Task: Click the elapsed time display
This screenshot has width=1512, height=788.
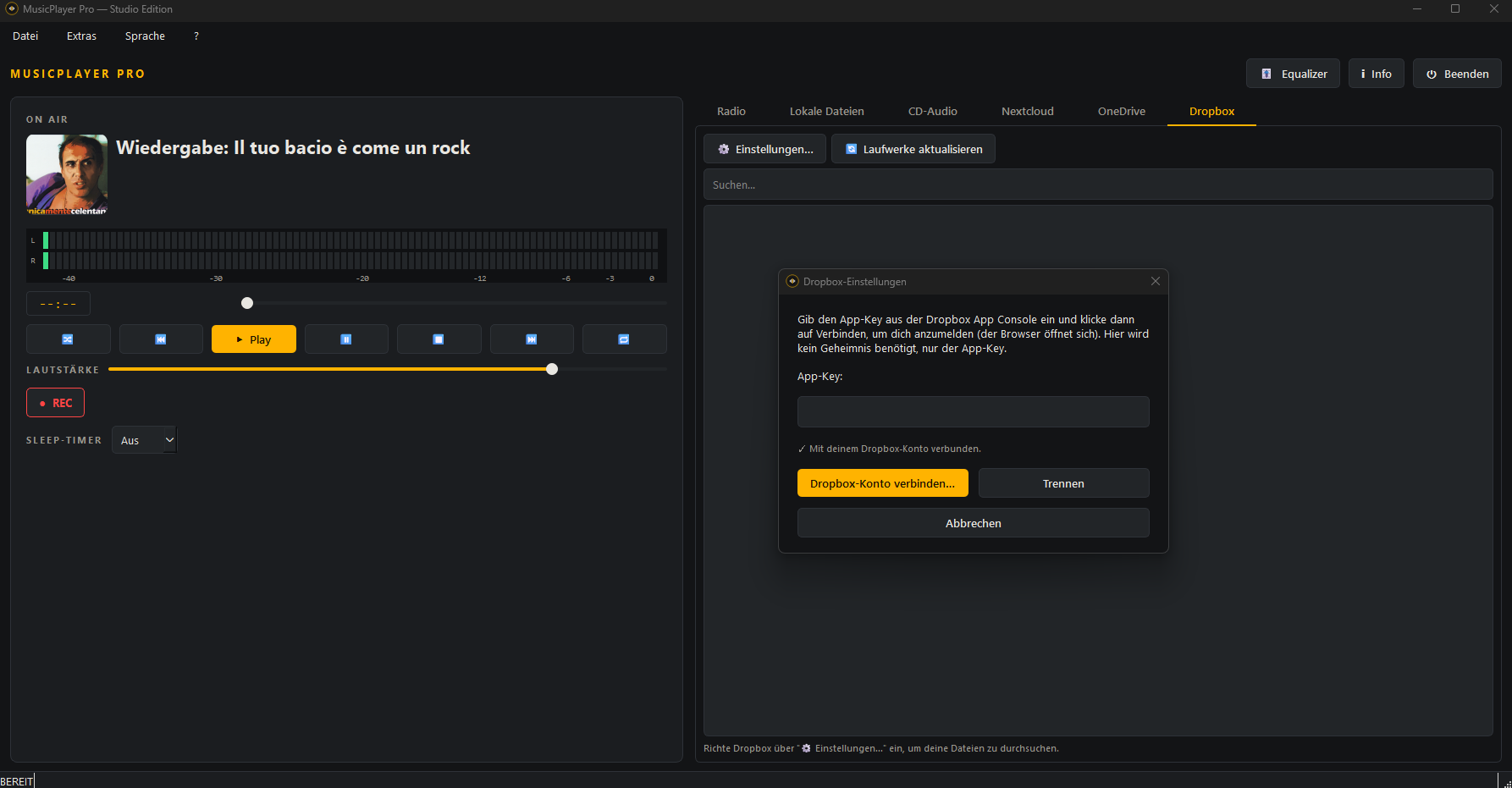Action: 58,304
